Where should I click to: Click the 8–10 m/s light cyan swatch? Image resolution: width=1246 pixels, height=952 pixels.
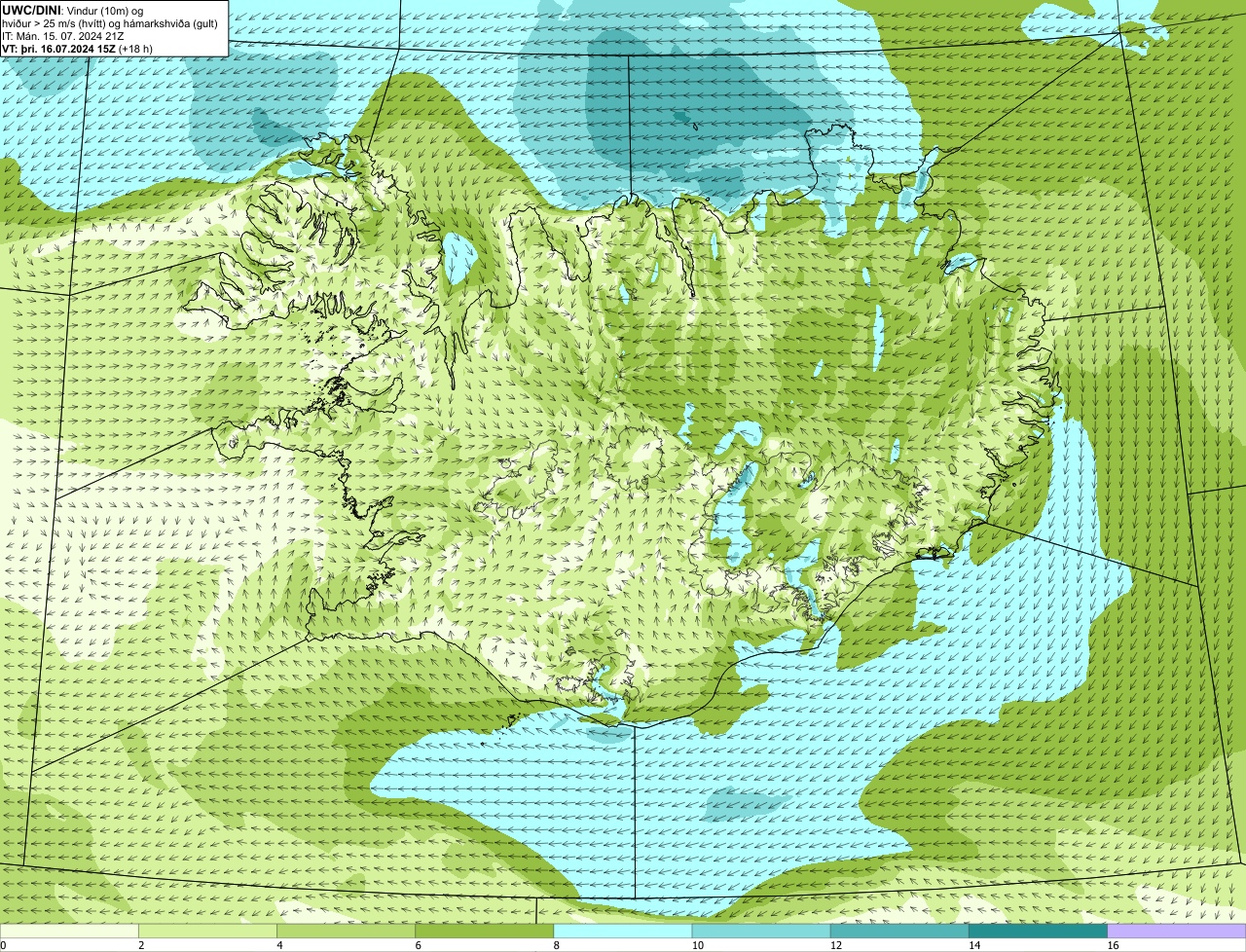pos(623,932)
